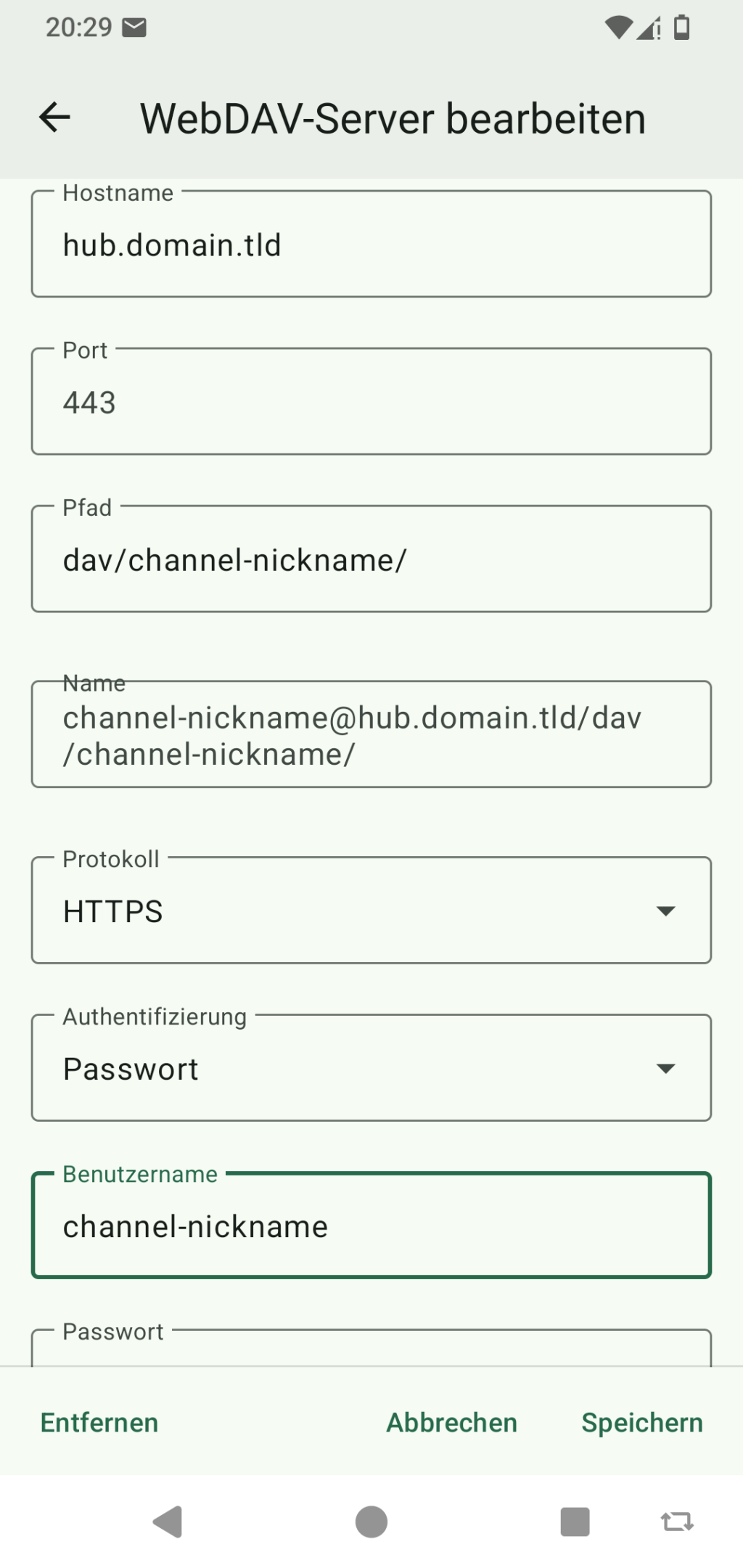Tap the Passwort input field
Screen dimensions: 743x1568
click(371, 1350)
